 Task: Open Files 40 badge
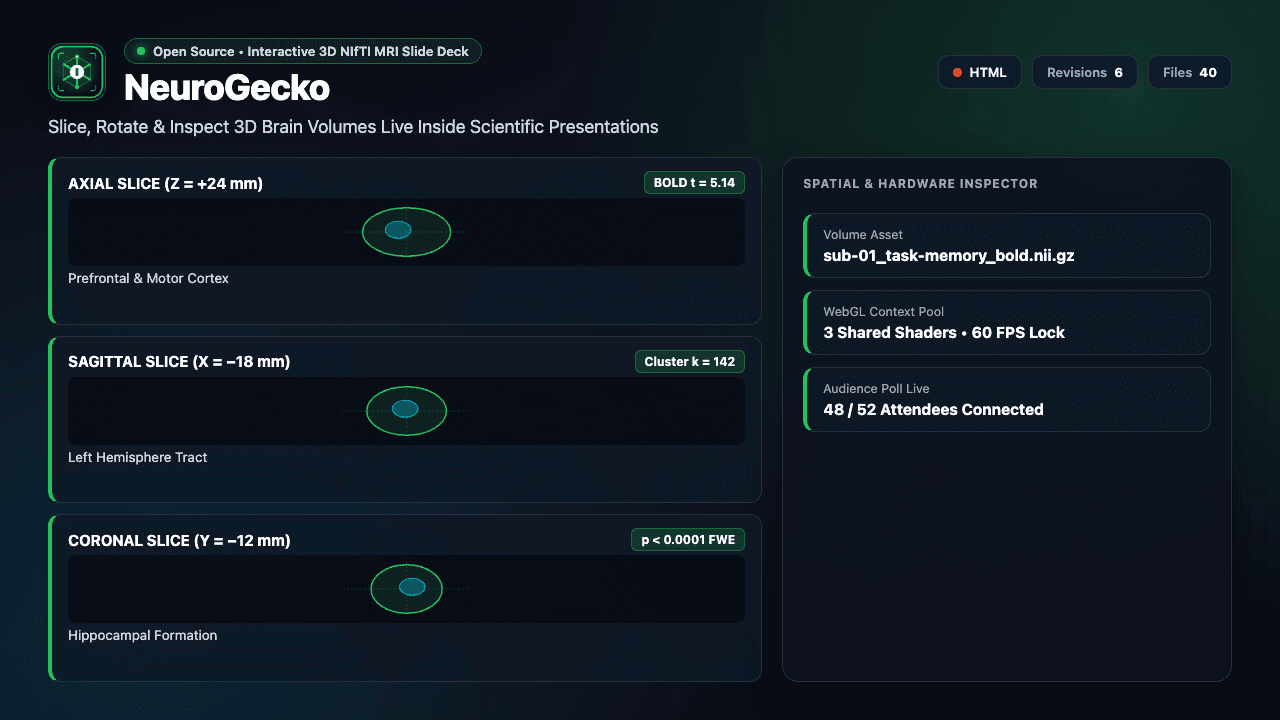point(1189,72)
